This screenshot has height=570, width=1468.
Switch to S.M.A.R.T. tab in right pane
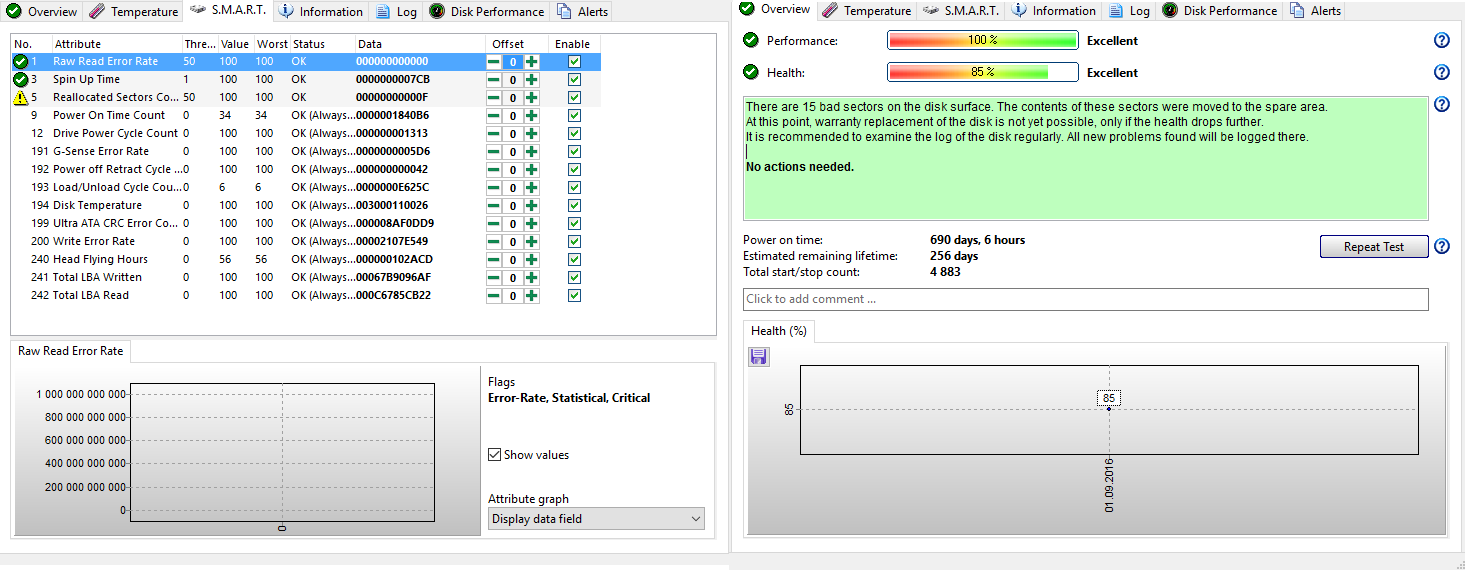tap(960, 11)
